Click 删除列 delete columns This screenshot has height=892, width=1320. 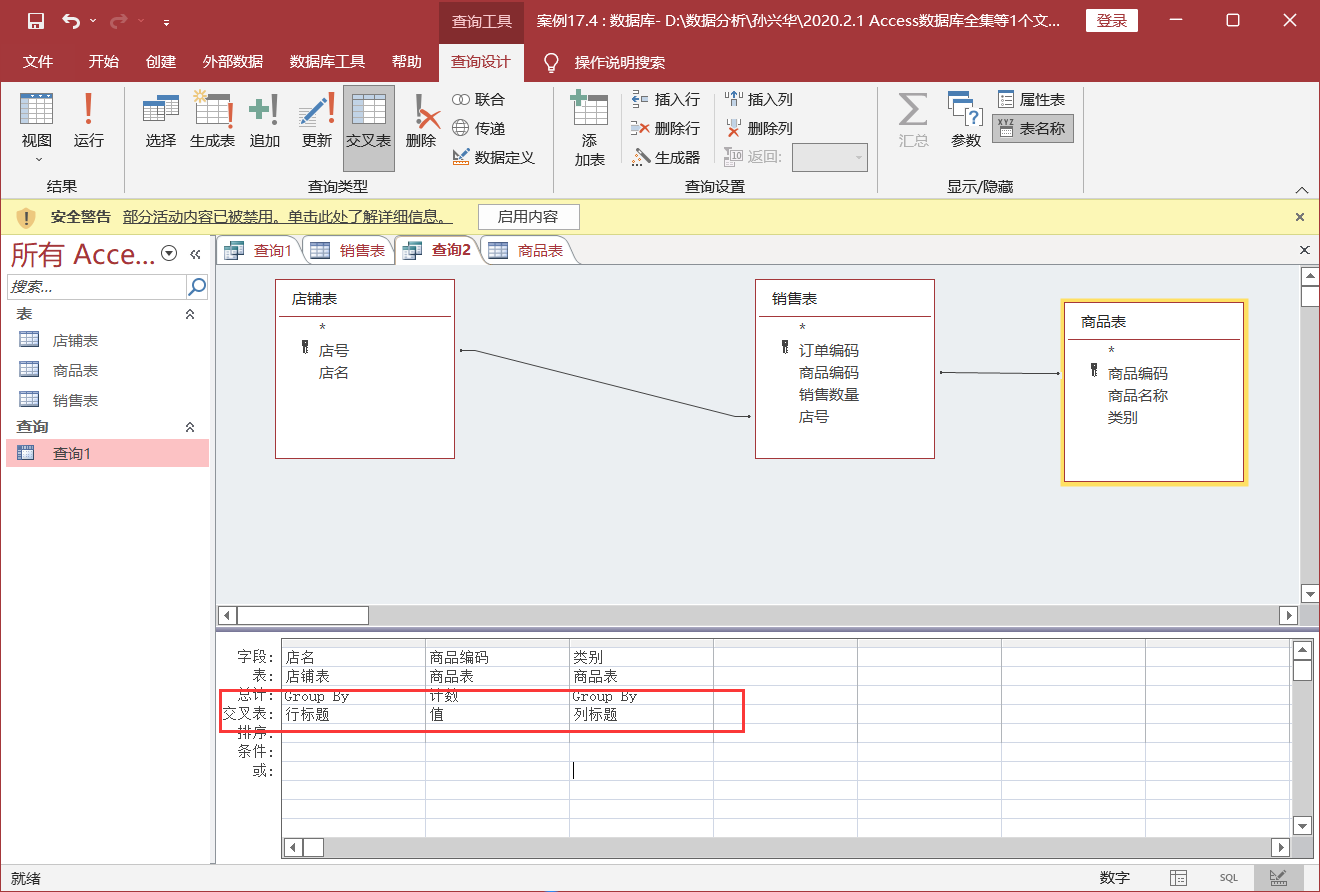(x=759, y=128)
